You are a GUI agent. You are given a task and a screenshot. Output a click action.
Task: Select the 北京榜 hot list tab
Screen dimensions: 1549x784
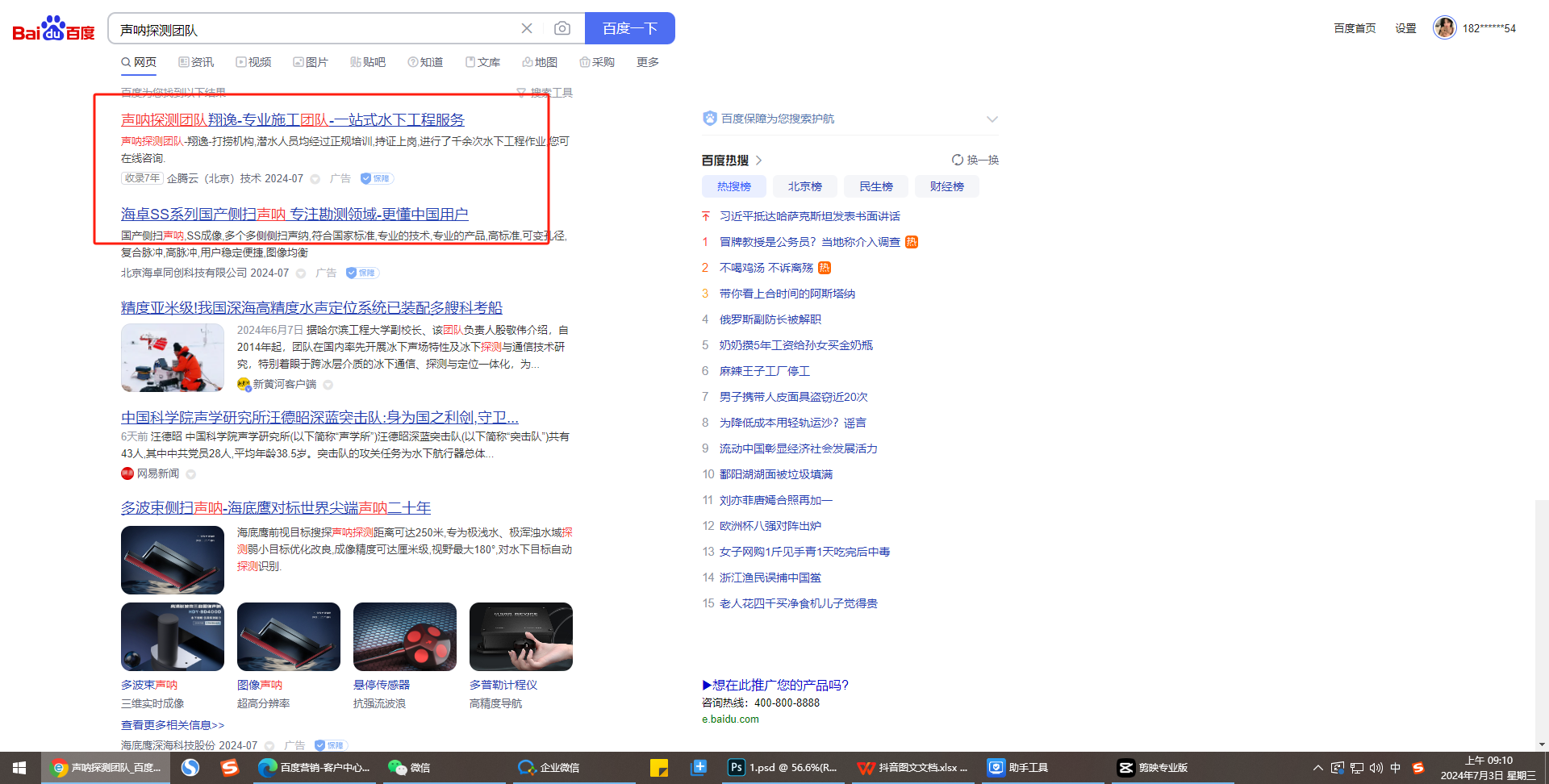[x=804, y=186]
